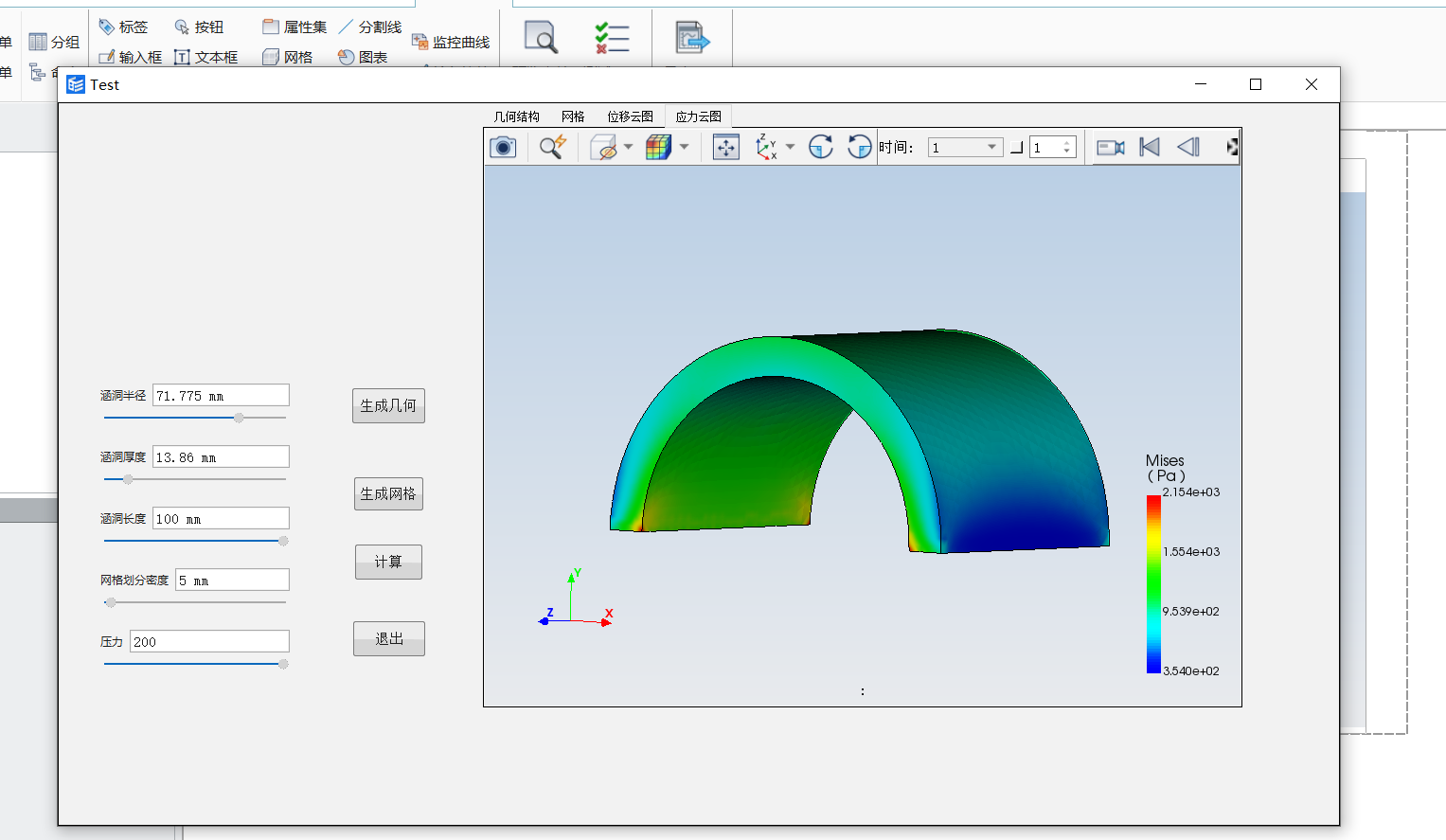Jump to first frame of animation
The width and height of the screenshot is (1446, 840).
tap(1150, 147)
